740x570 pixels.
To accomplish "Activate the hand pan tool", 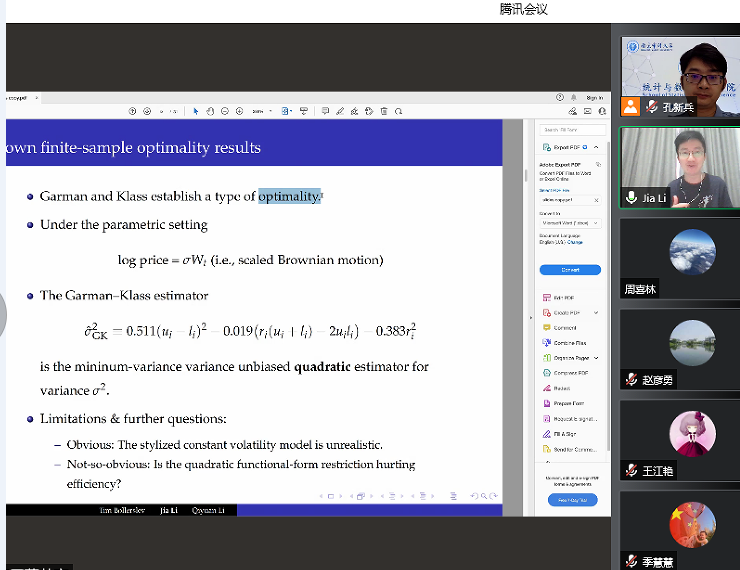I will (210, 111).
